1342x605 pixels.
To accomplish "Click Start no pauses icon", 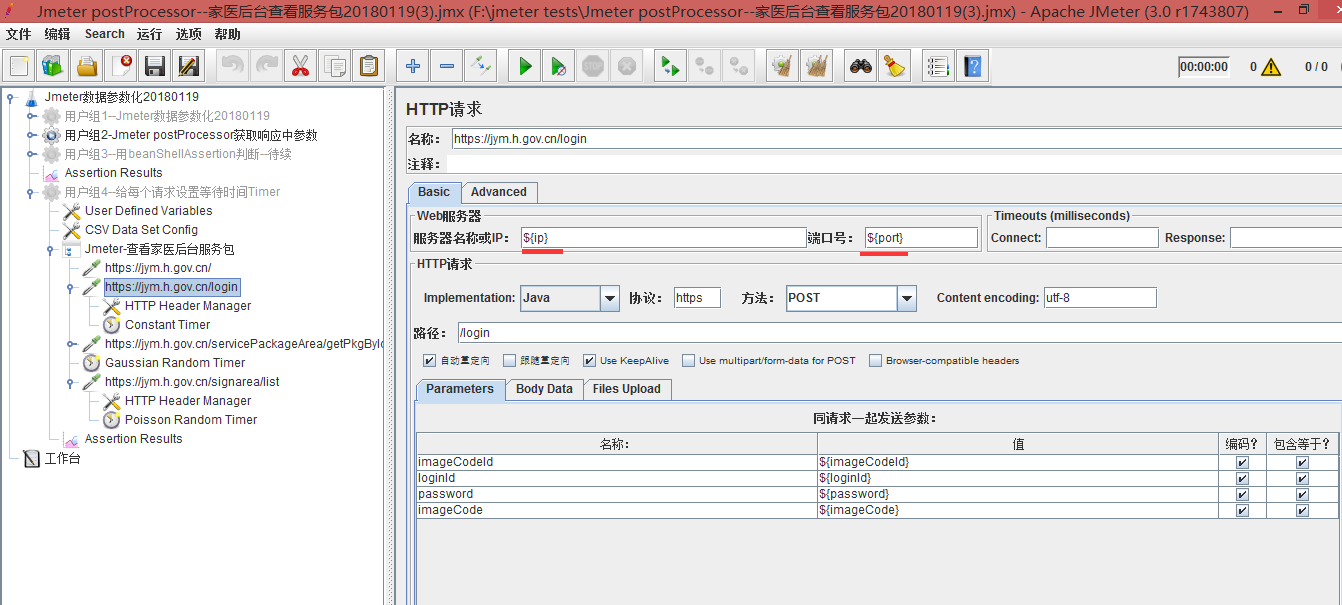I will [558, 67].
